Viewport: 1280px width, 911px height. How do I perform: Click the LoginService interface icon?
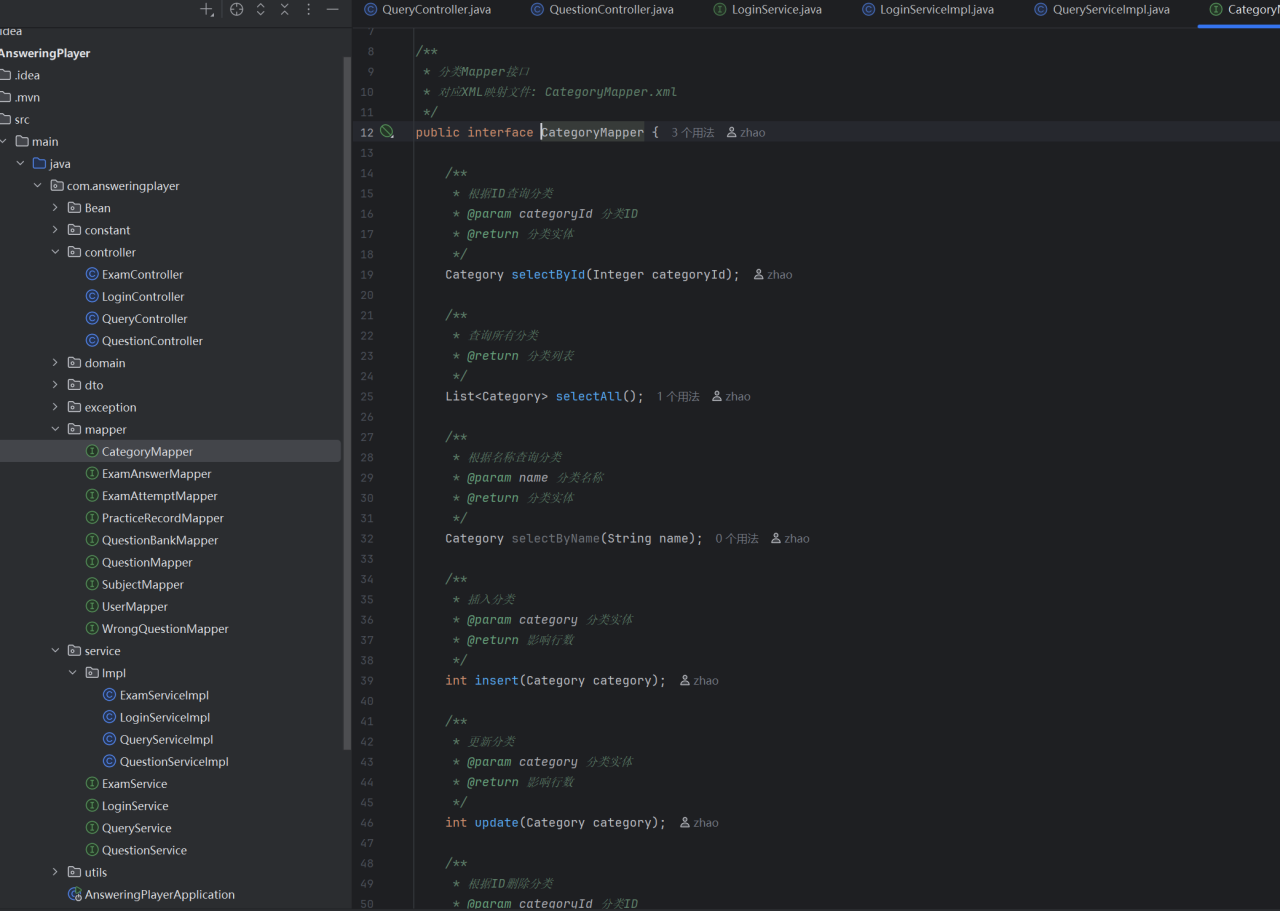pyautogui.click(x=92, y=806)
